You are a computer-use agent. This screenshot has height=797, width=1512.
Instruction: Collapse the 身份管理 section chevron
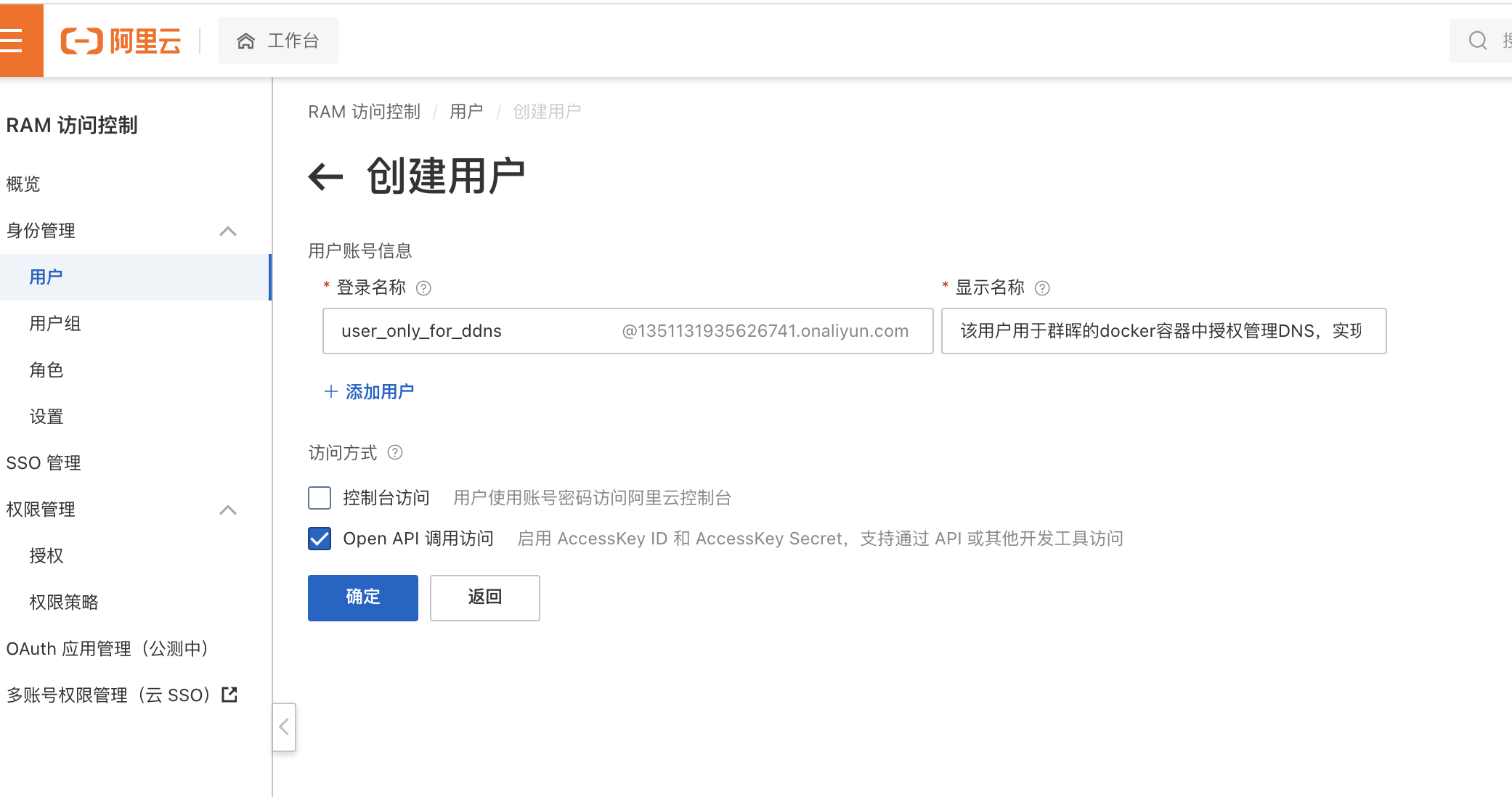coord(228,231)
